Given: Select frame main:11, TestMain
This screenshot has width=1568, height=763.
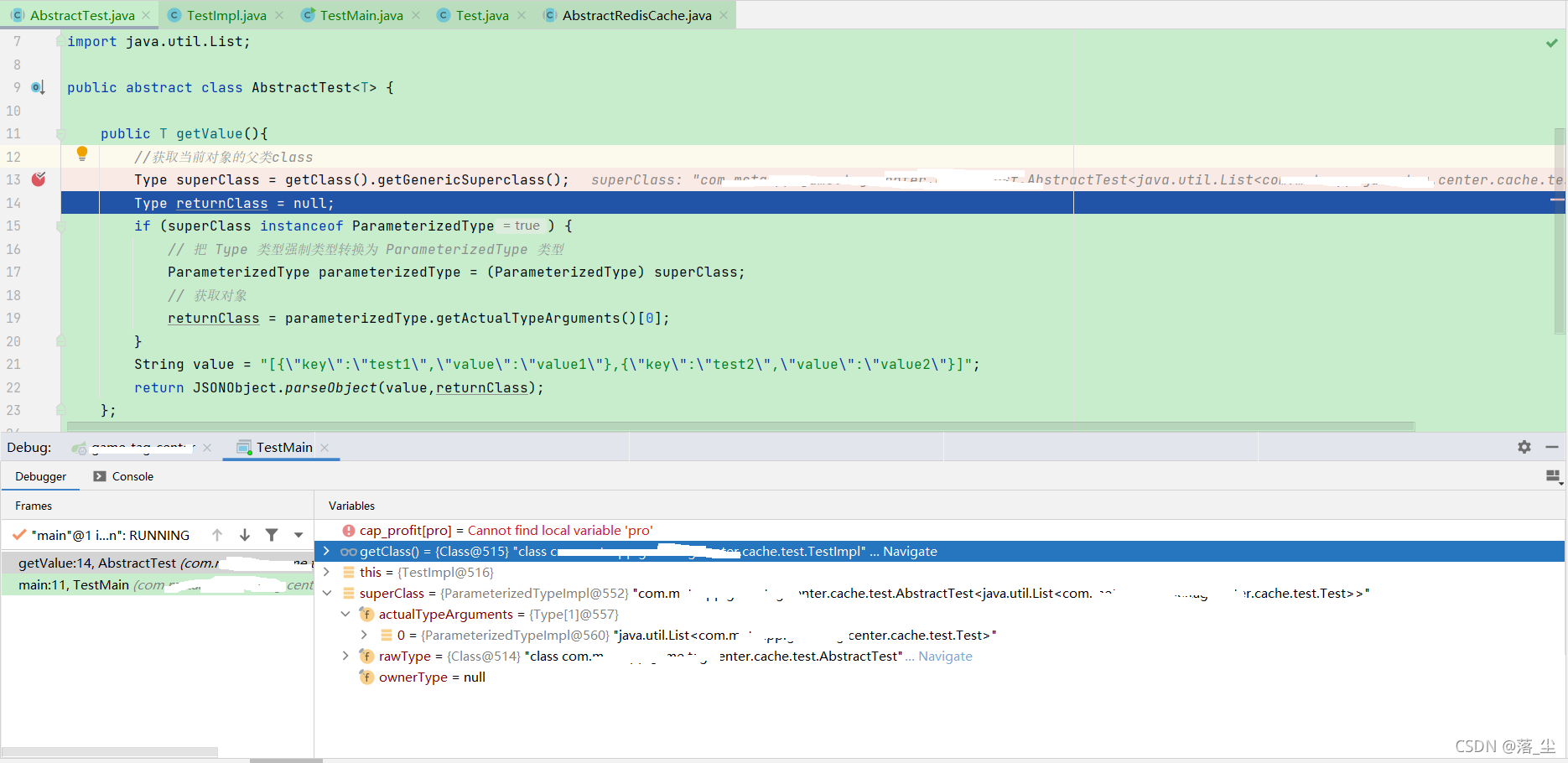Looking at the screenshot, I should coord(157,584).
